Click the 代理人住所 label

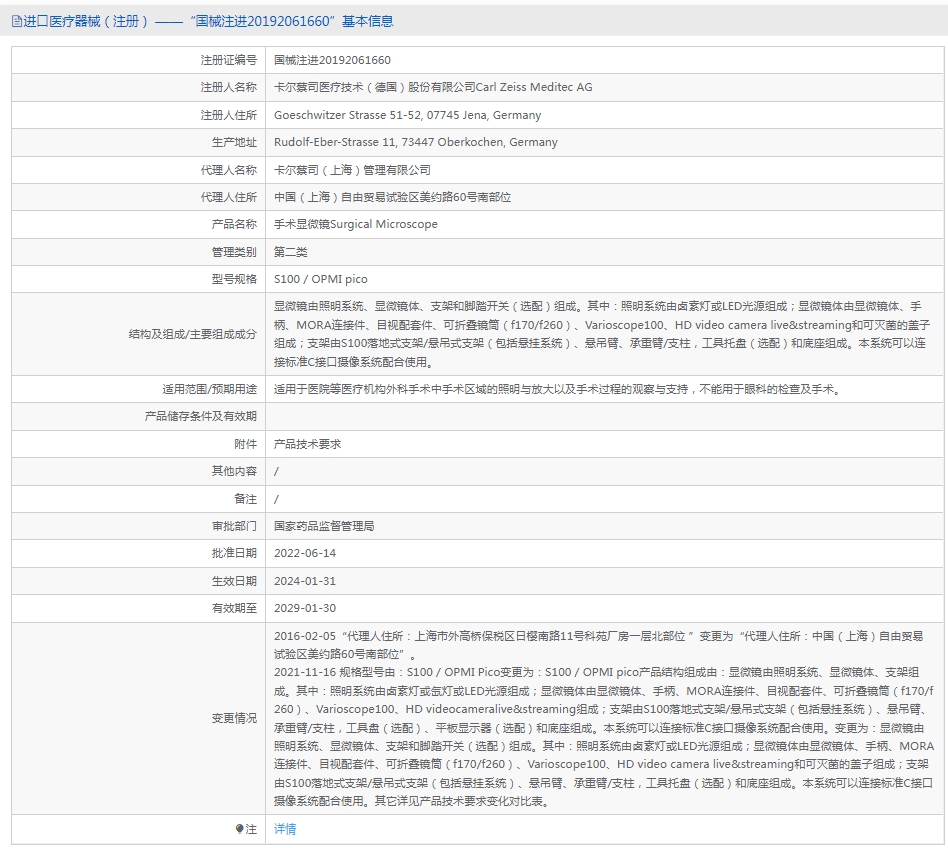pos(229,197)
